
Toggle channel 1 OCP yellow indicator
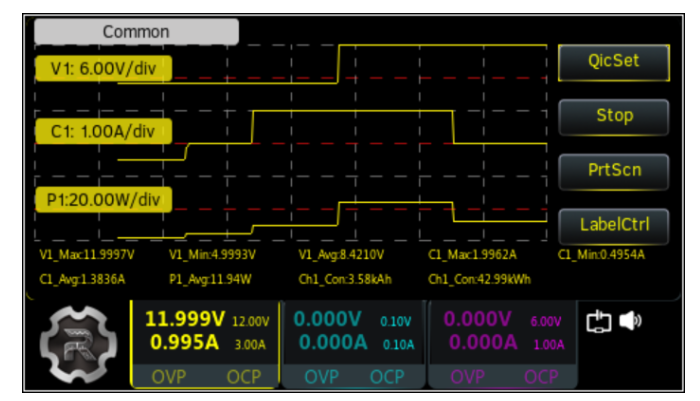pos(244,377)
